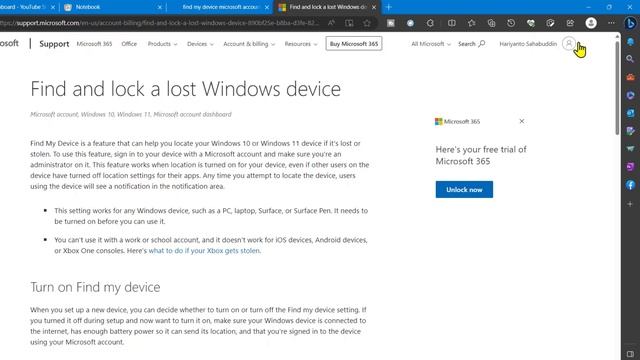Close find my device microsoft account tab
640x360 pixels.
267,7
